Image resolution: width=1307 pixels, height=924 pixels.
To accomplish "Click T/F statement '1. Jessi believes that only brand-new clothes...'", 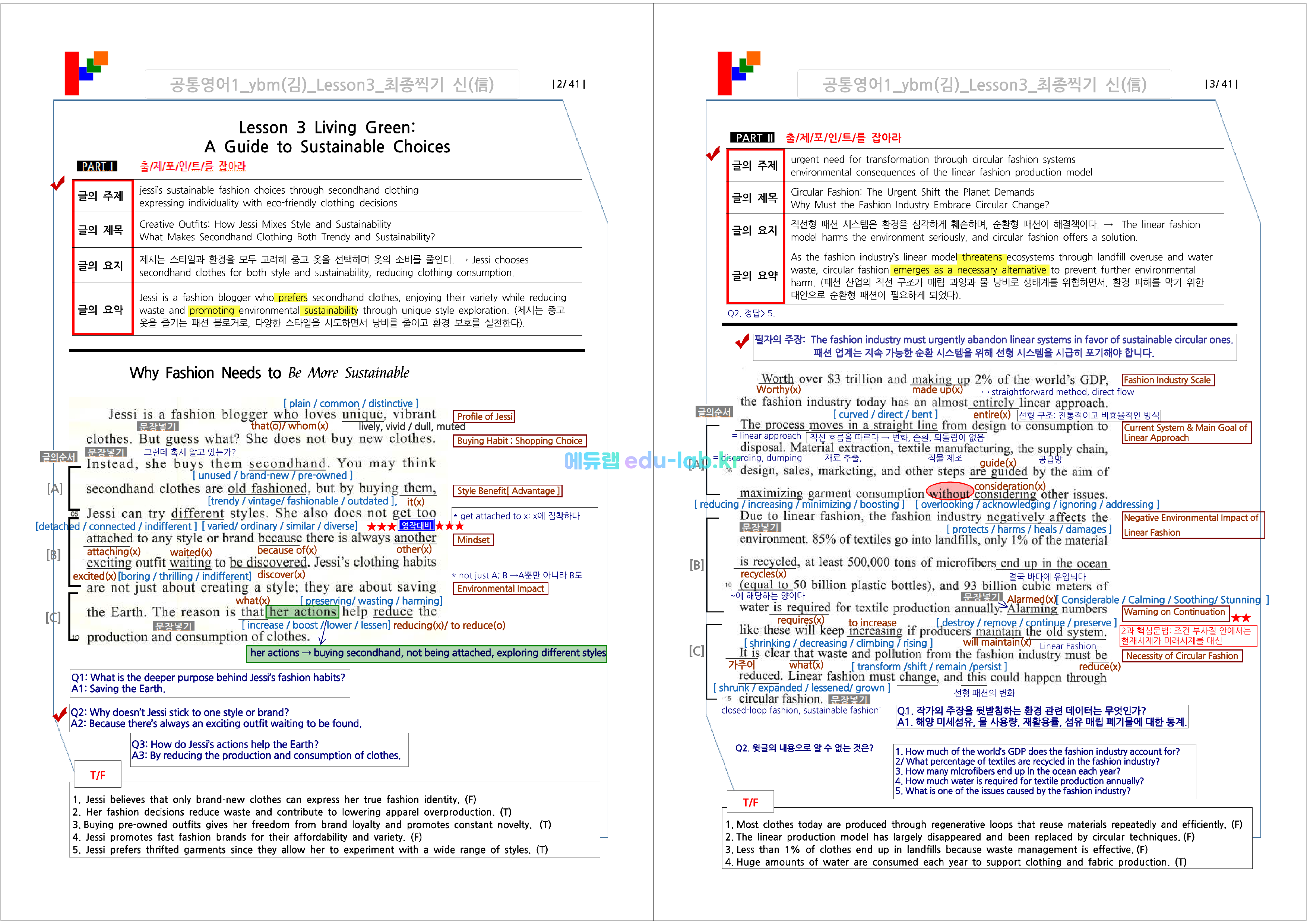I will (274, 800).
